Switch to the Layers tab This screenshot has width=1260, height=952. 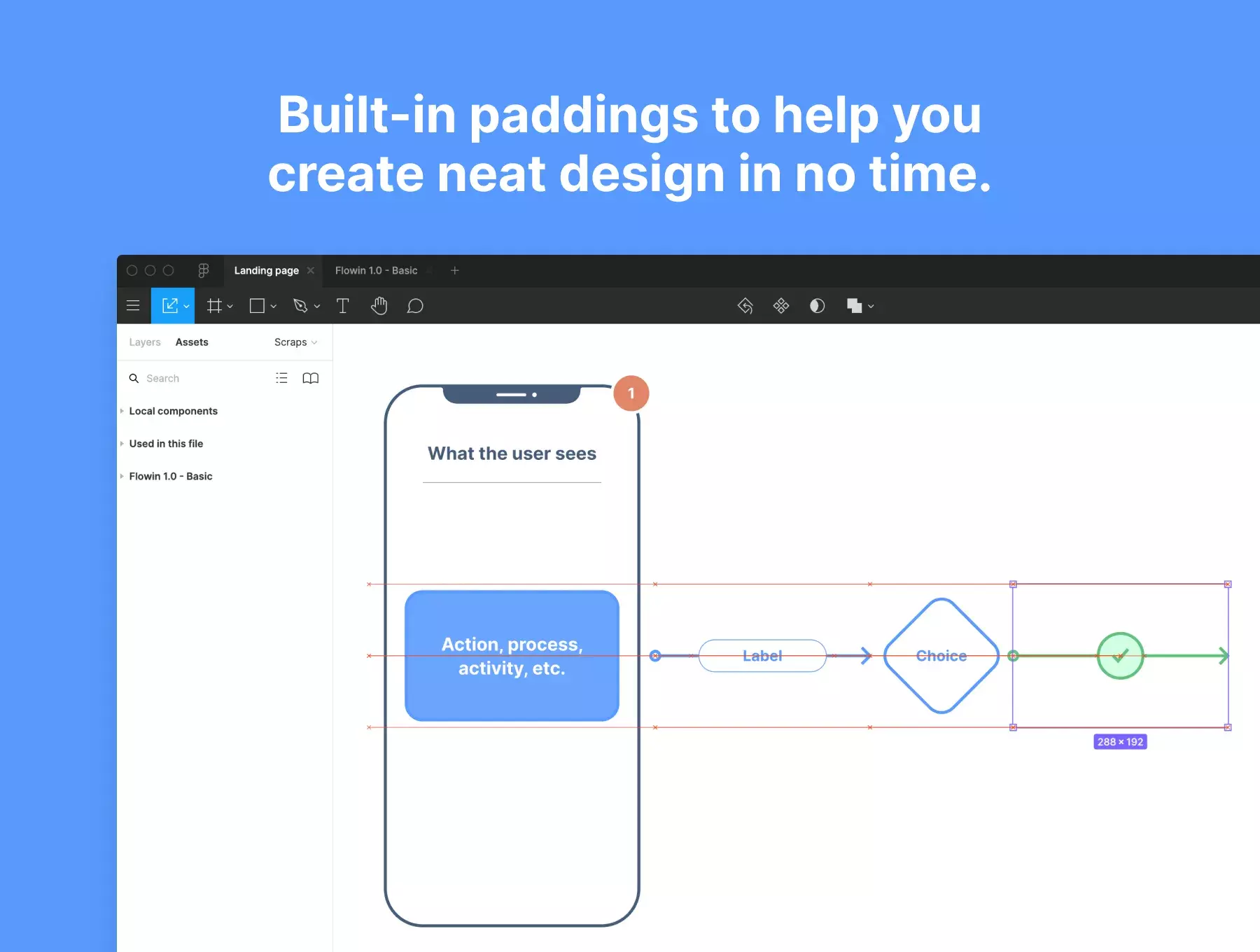pos(145,342)
